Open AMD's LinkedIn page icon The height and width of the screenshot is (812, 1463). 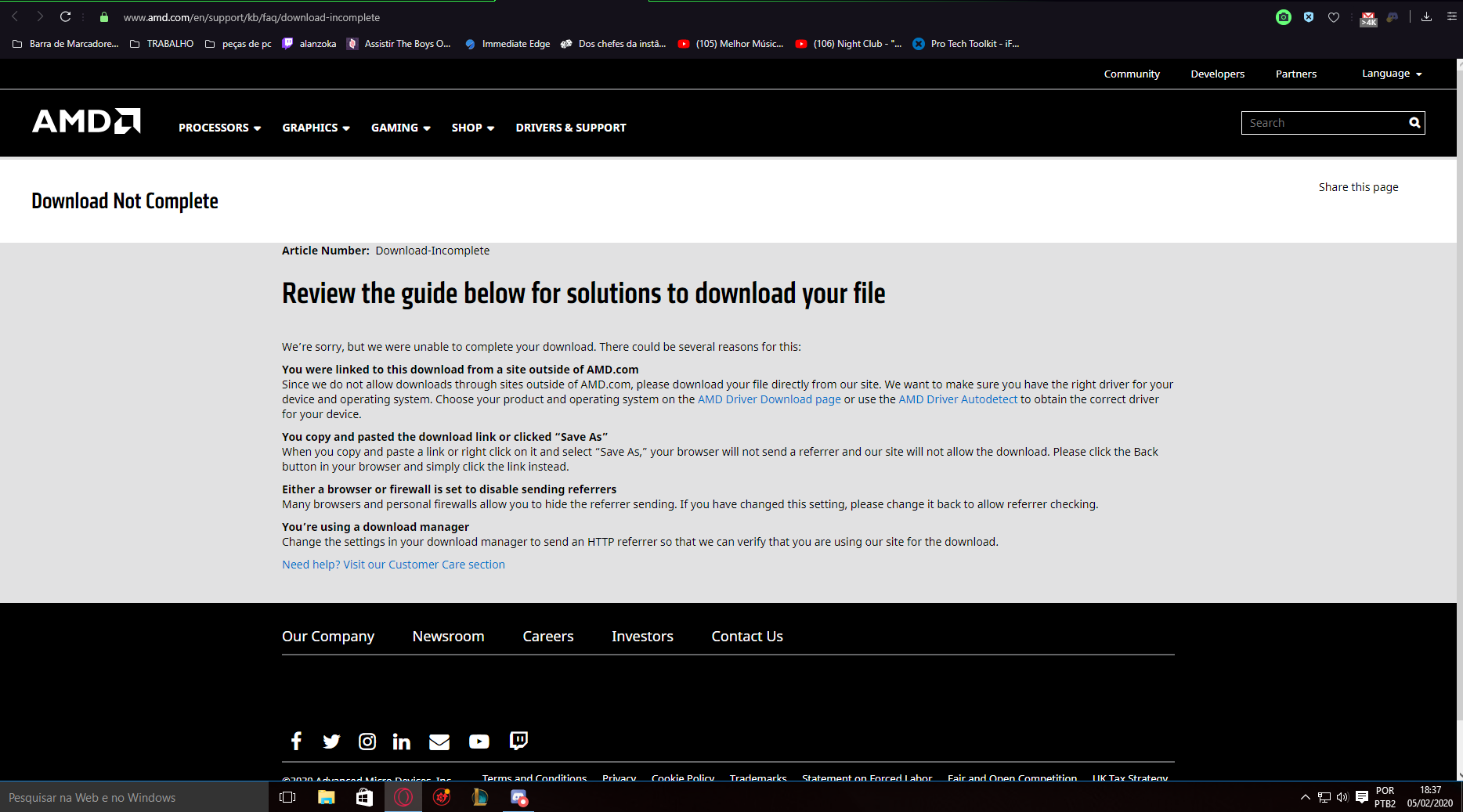[402, 741]
